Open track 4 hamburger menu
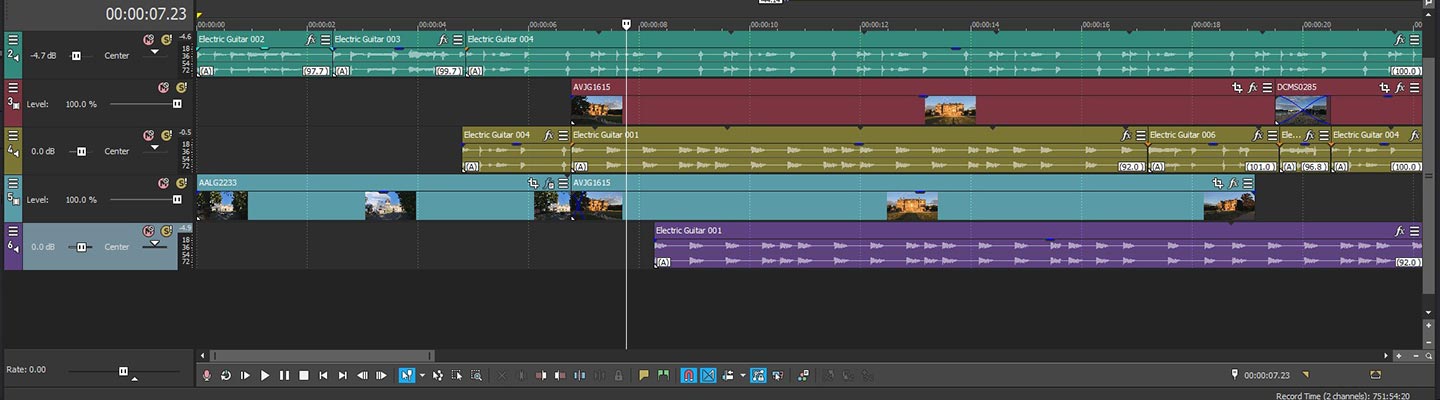 click(x=13, y=136)
